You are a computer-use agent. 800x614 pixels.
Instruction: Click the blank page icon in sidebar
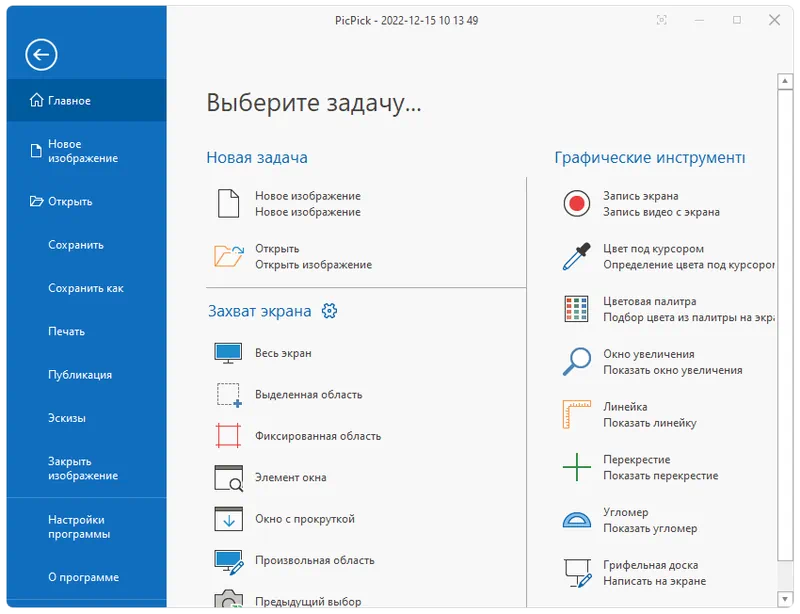click(x=36, y=151)
